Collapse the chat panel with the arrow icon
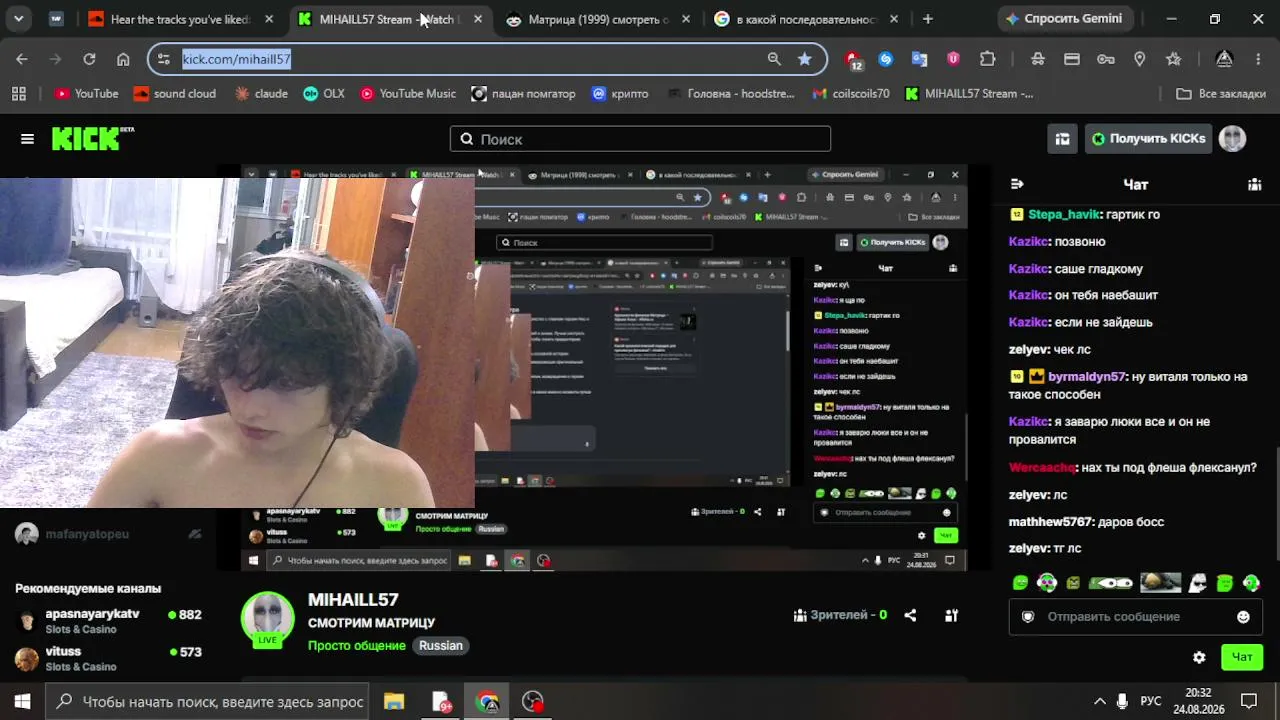Screen dimensions: 1280x720 (1017, 184)
